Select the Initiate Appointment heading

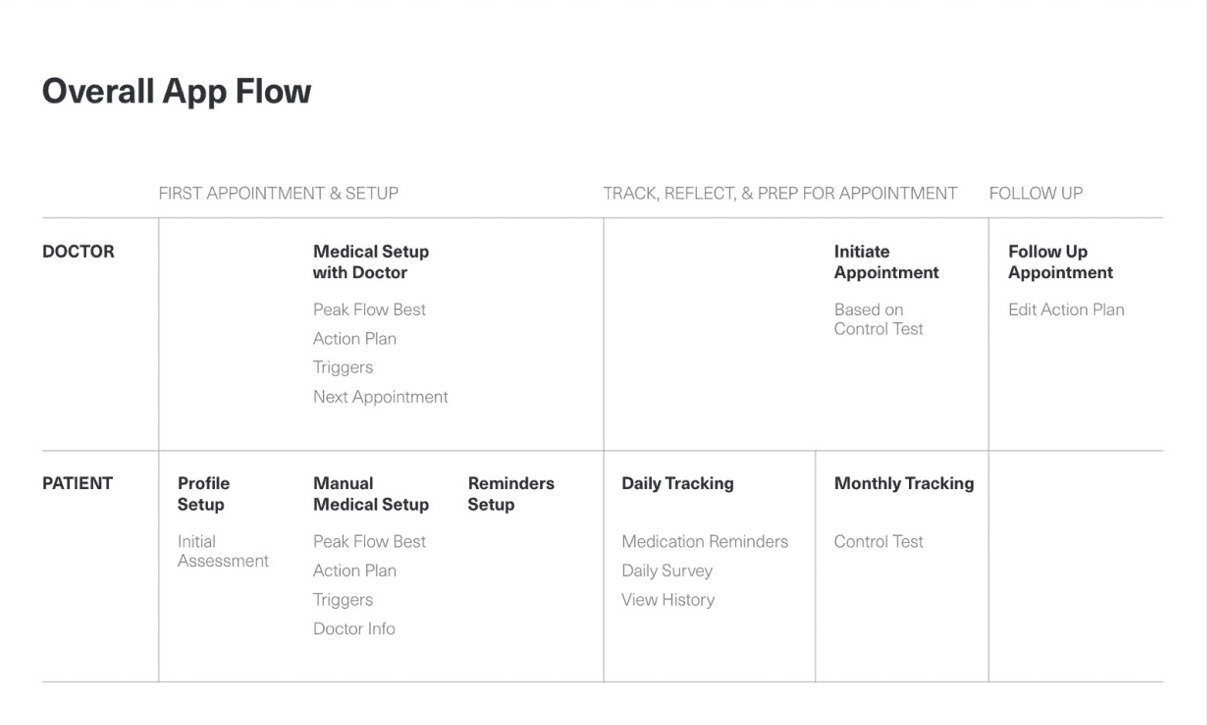click(x=887, y=262)
